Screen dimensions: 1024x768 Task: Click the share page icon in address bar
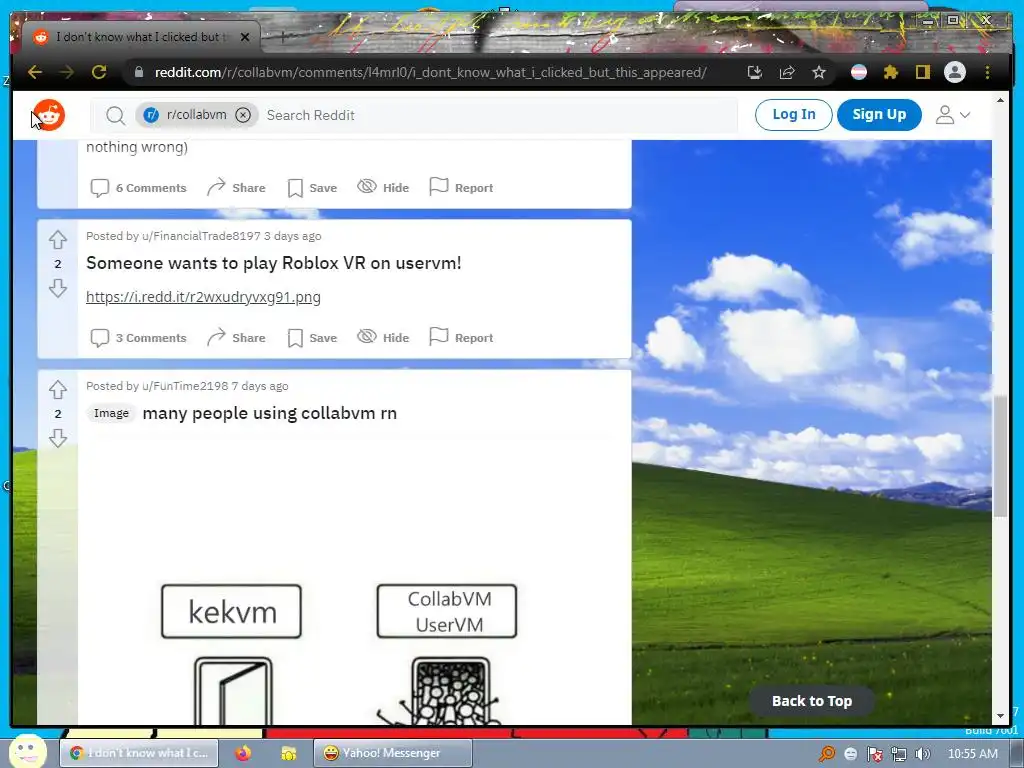(787, 72)
